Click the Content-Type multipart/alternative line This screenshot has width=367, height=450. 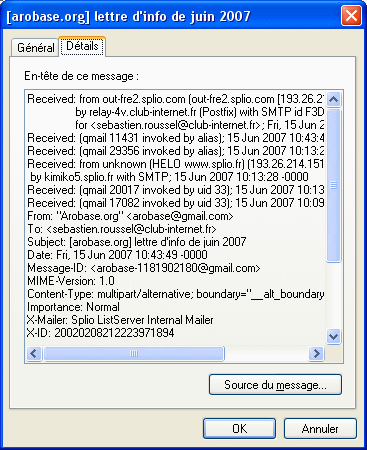(x=175, y=294)
